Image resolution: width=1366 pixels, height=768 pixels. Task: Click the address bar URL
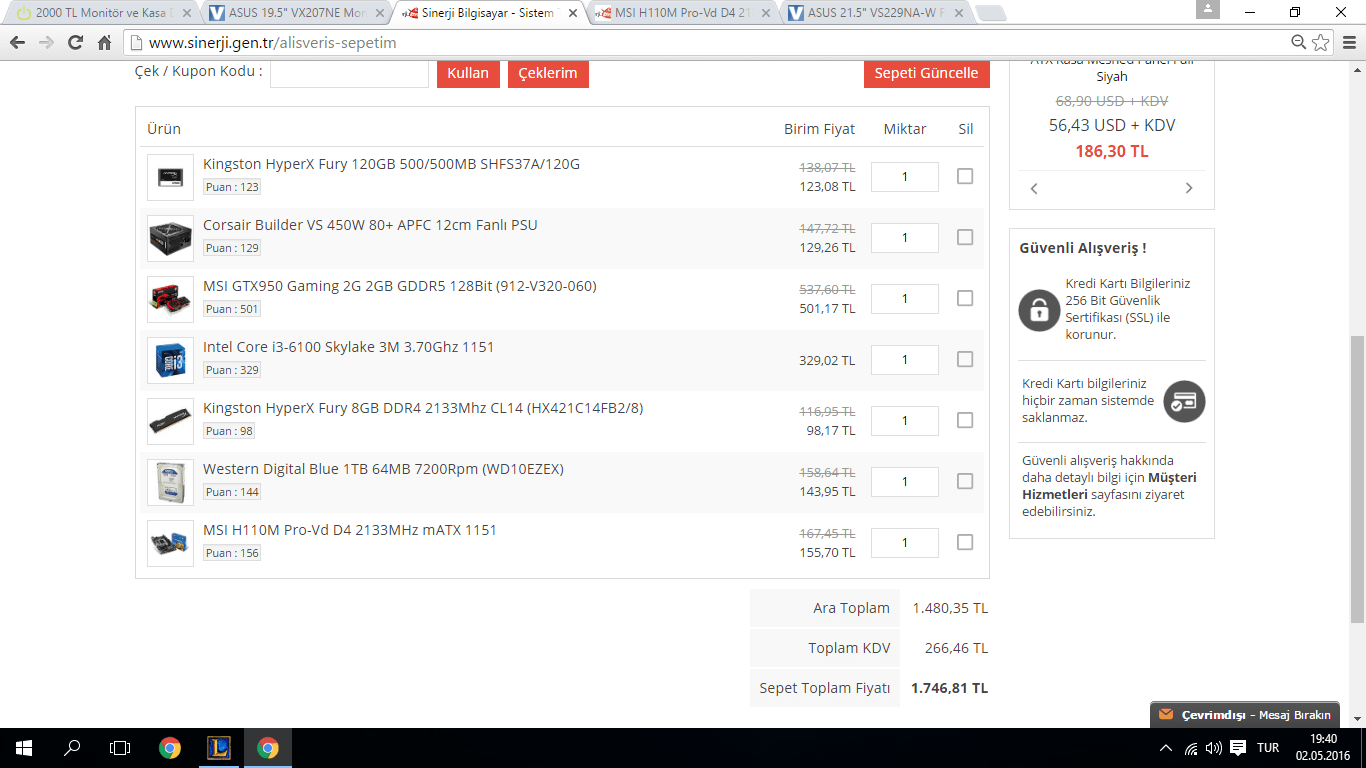coord(272,43)
